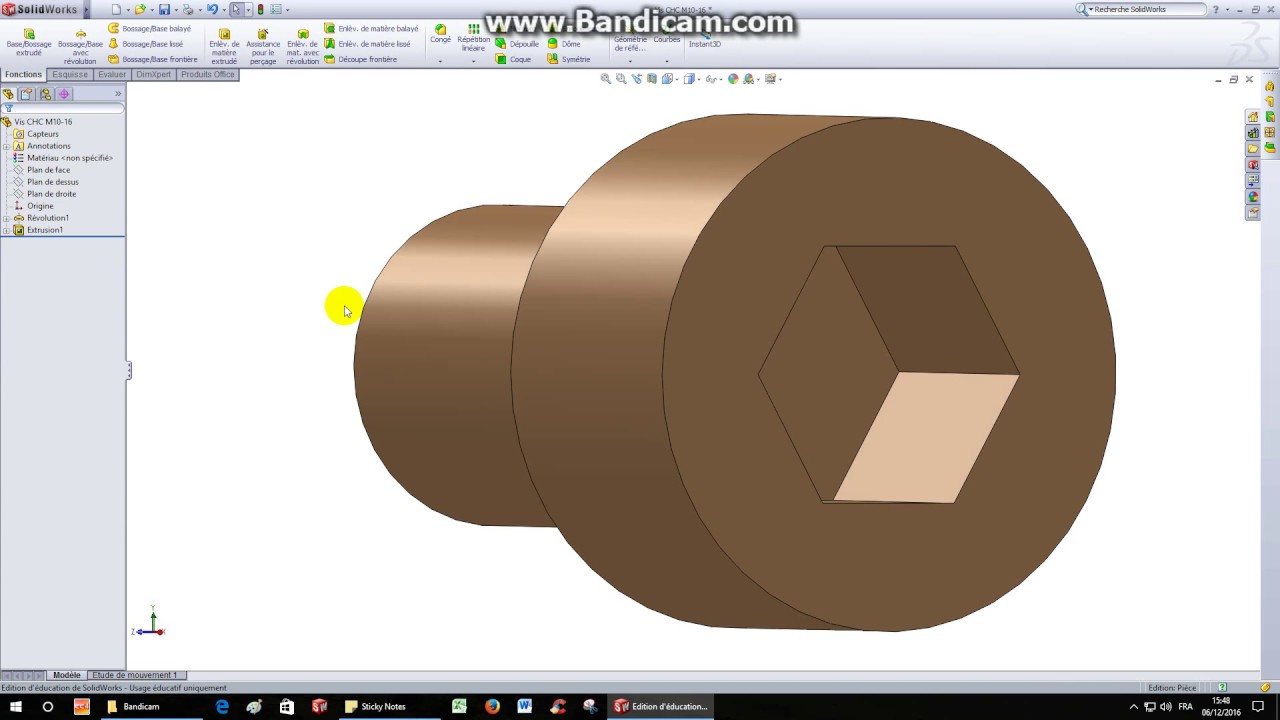Choose Bossage/Base balayé feature
This screenshot has width=1280, height=720.
pos(149,29)
